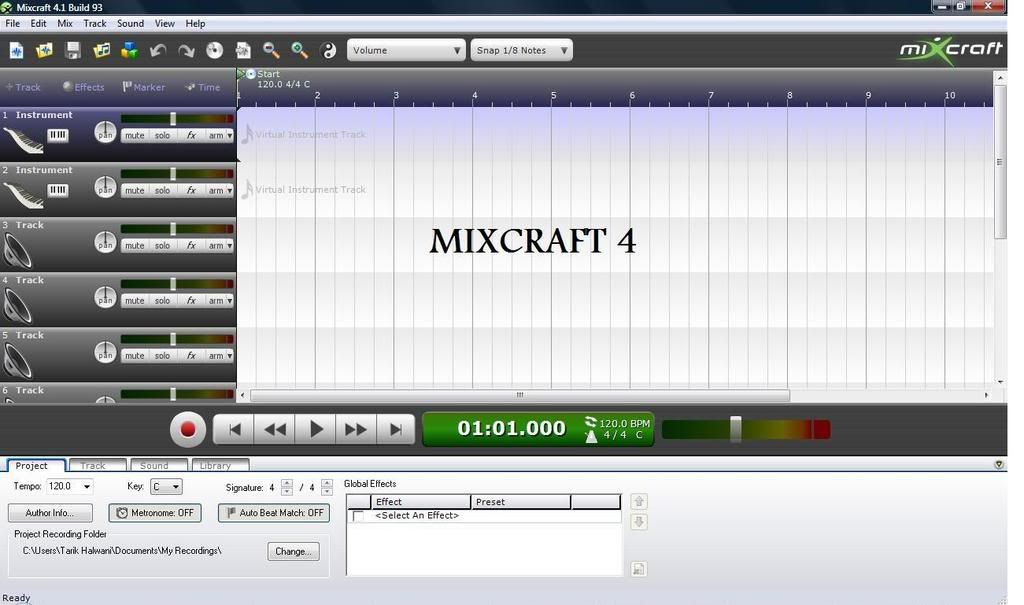Image resolution: width=1024 pixels, height=605 pixels.
Task: Open the File menu
Action: point(12,24)
